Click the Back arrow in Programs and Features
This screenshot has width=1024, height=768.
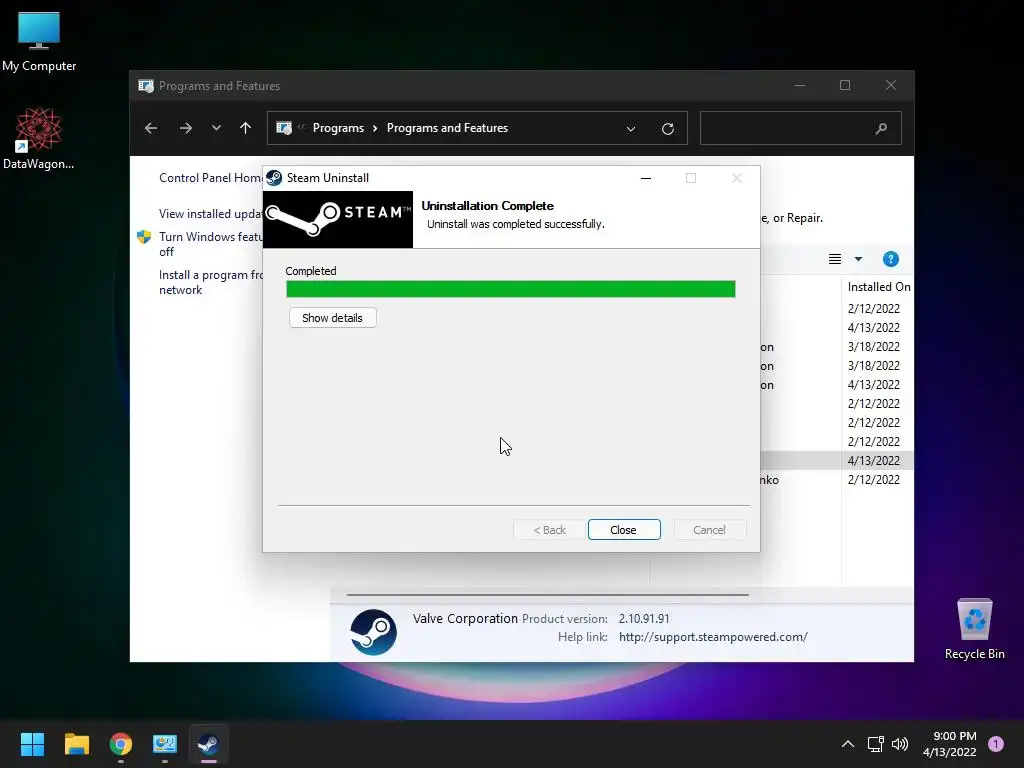coord(151,128)
